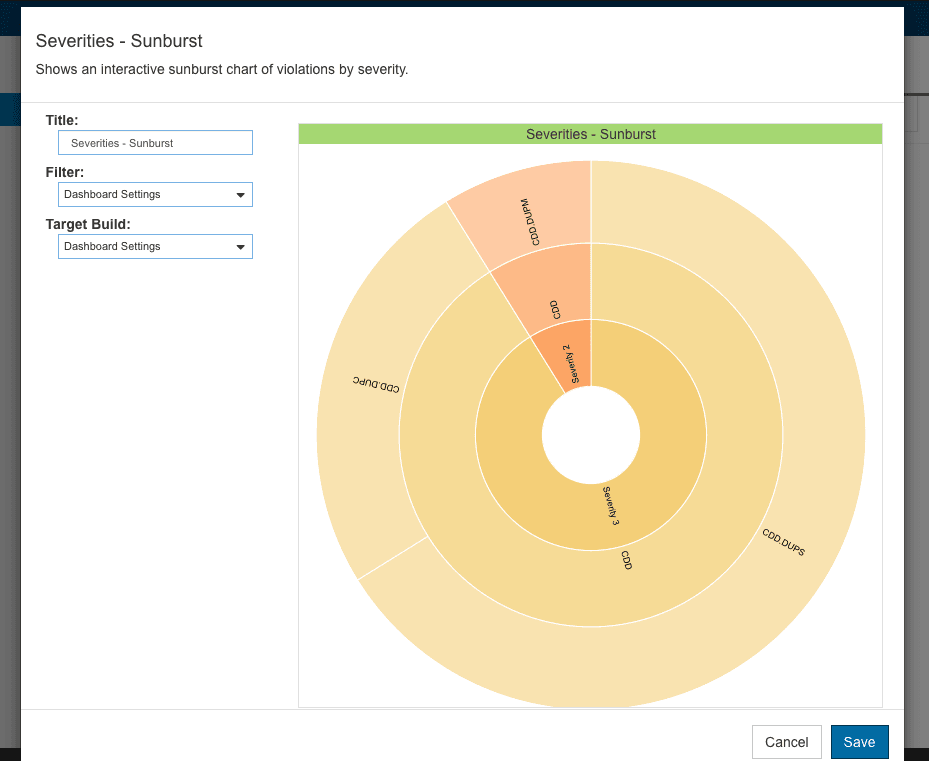Click the white center of the sunburst
929x761 pixels.
591,435
